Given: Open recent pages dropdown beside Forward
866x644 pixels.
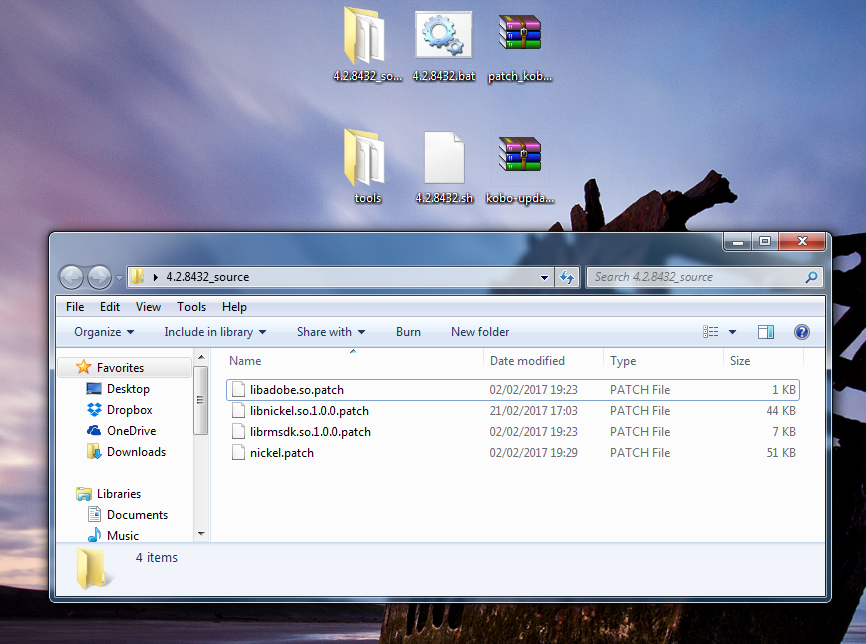Looking at the screenshot, I should [119, 278].
